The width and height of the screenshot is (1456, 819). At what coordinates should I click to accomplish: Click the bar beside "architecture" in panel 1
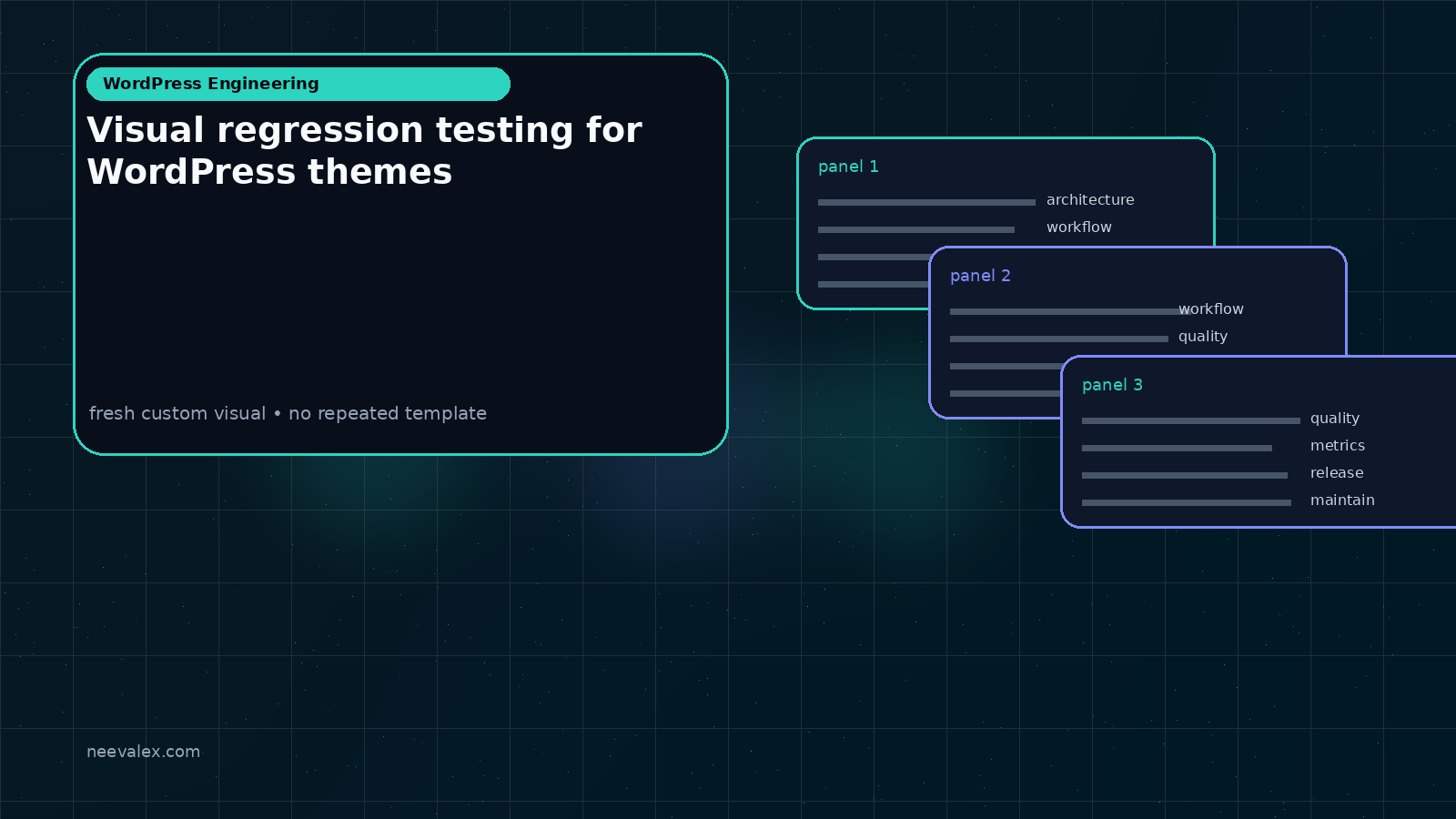(926, 202)
